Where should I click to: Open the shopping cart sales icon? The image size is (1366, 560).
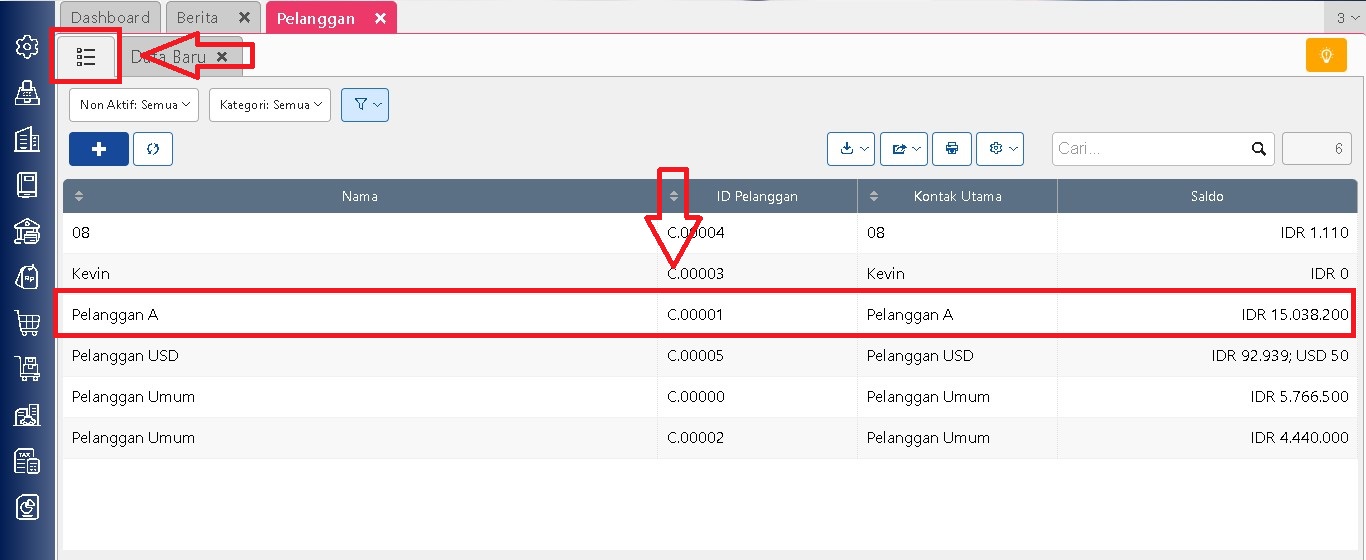27,323
